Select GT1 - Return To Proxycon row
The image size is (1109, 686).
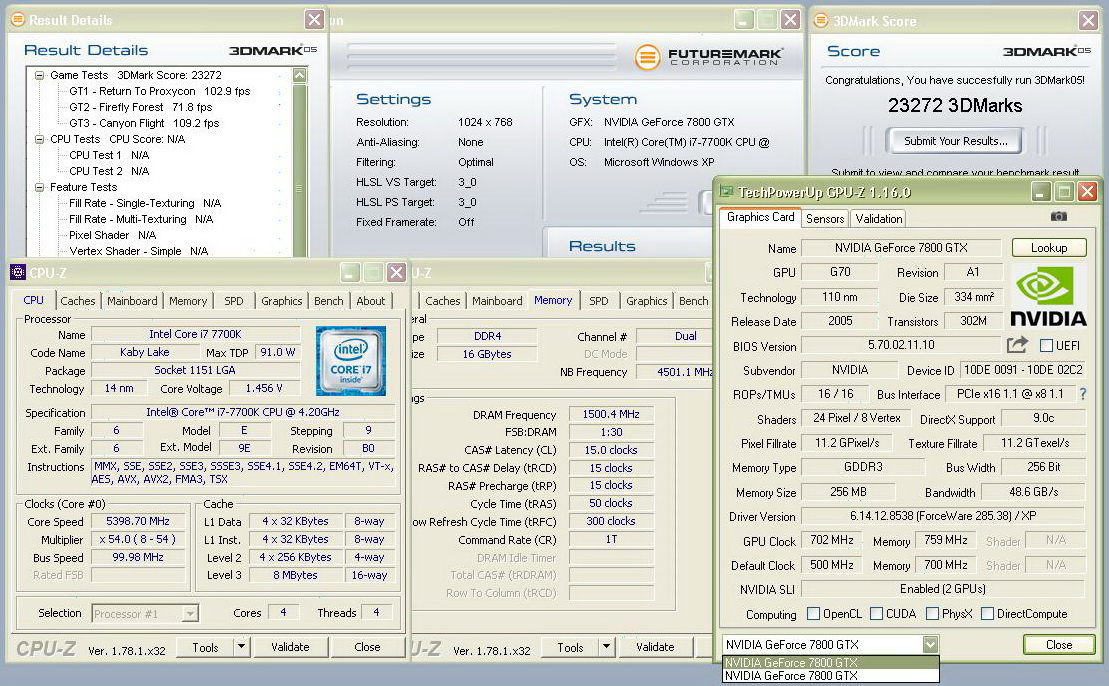pyautogui.click(x=160, y=91)
